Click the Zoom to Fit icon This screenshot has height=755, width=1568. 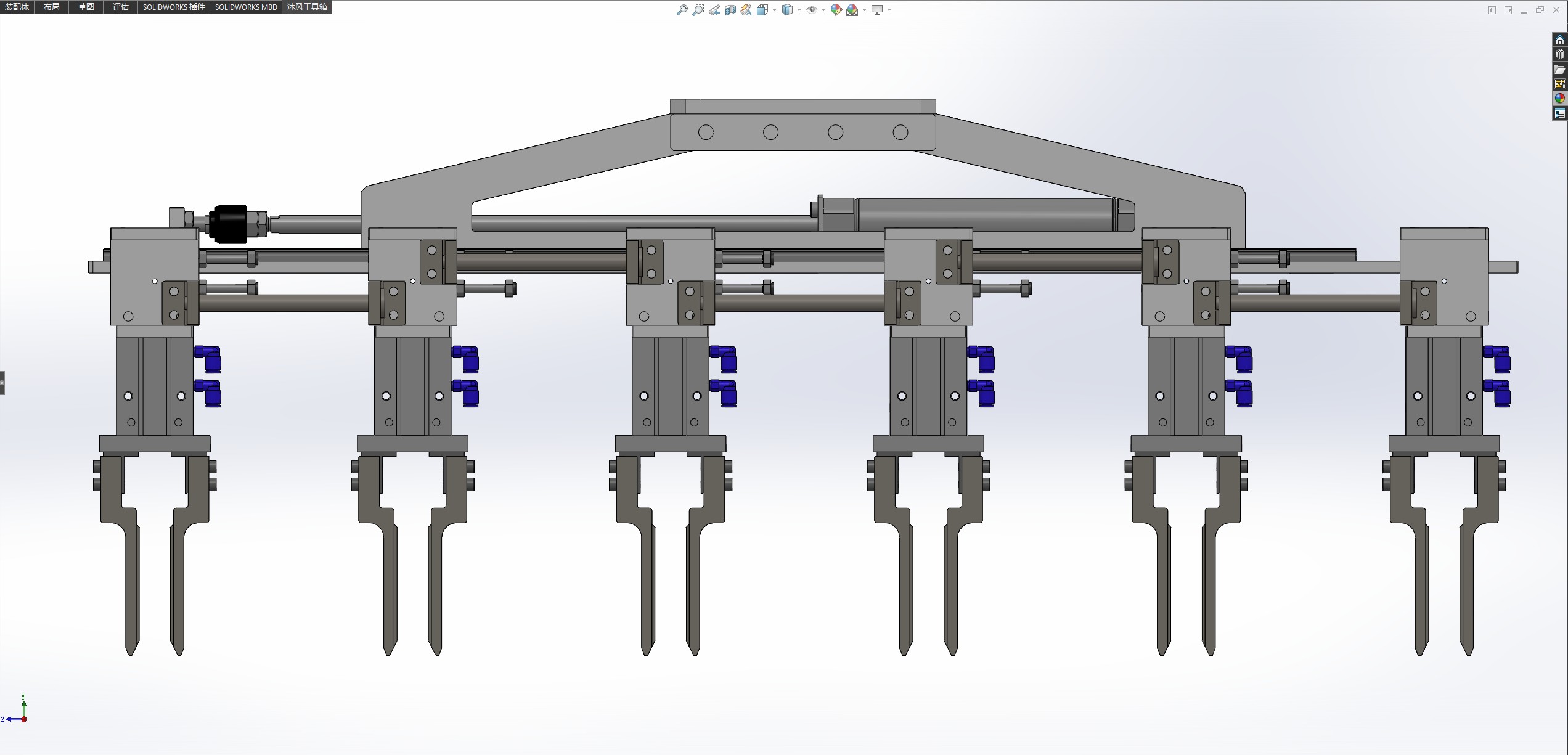[x=682, y=10]
